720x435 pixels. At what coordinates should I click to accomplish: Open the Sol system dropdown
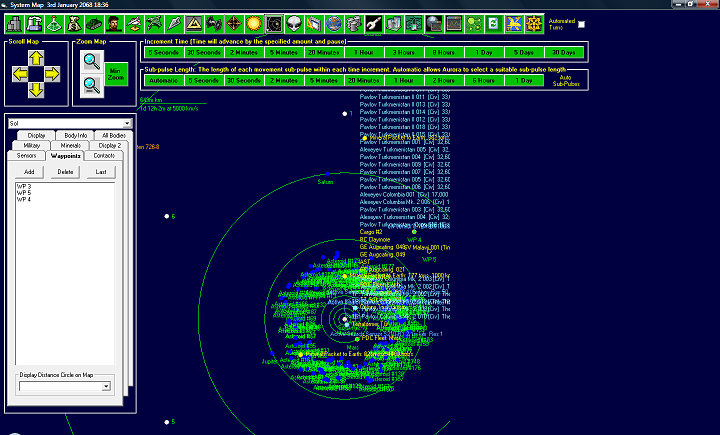[127, 124]
